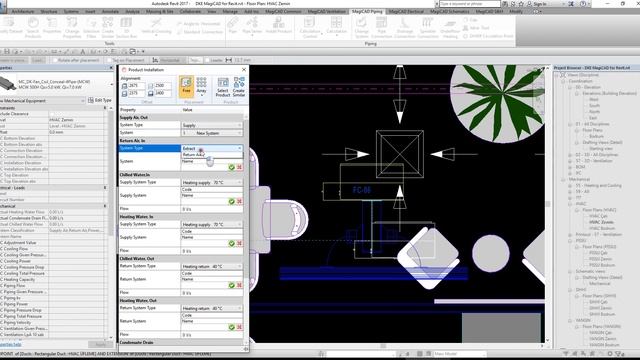This screenshot has height=360, width=640.
Task: Switch to MagiCAD Electrical ribbon tab
Action: click(x=406, y=11)
